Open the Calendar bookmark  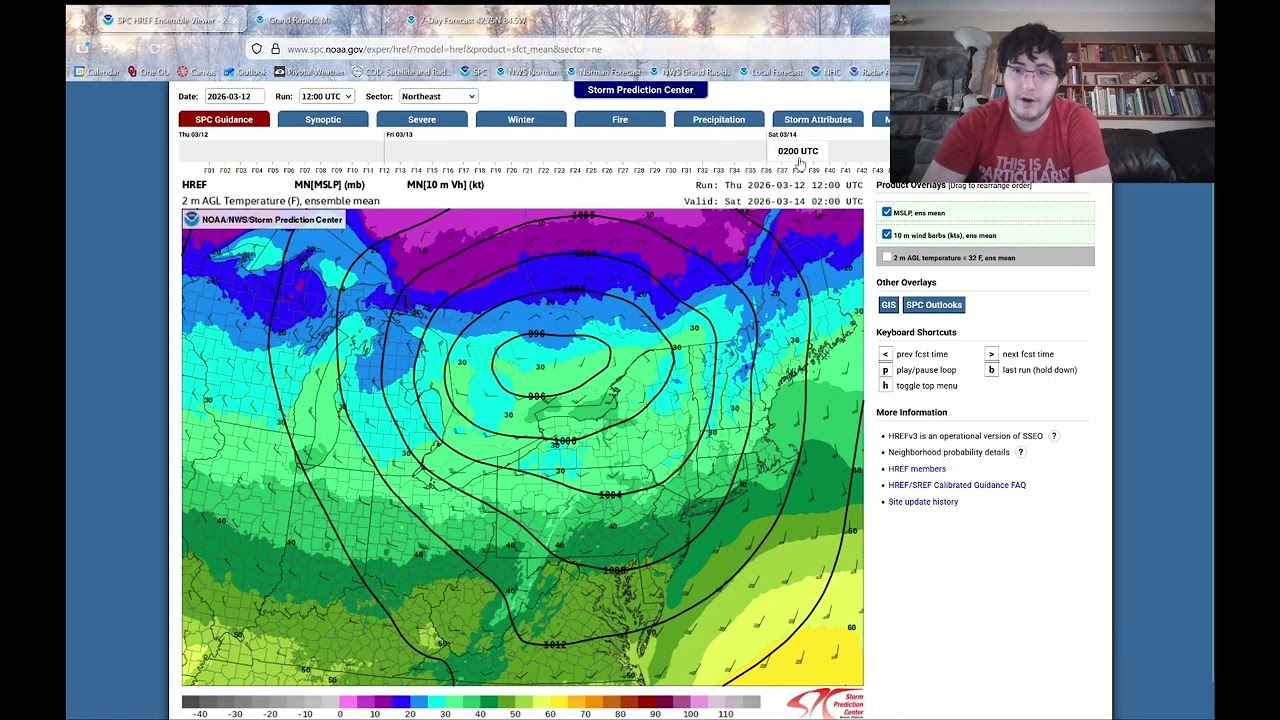[x=96, y=72]
